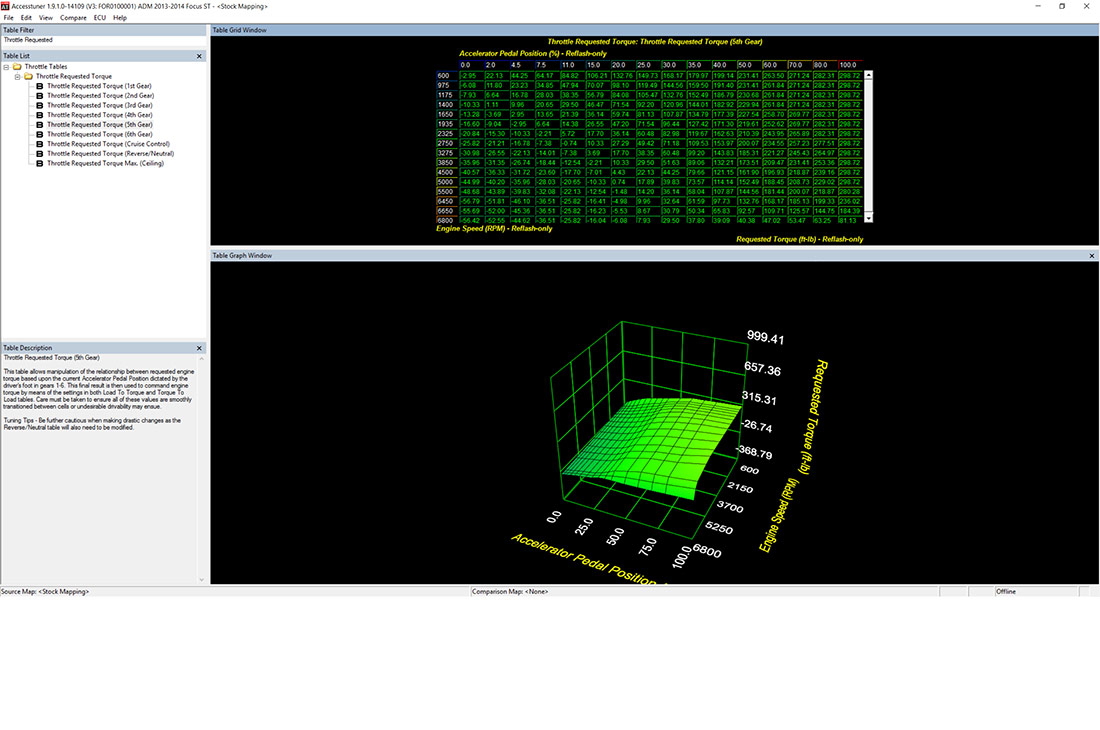Screen dimensions: 1100x730
Task: Click cell 106.21 in the 600 RPM row
Action: point(598,76)
